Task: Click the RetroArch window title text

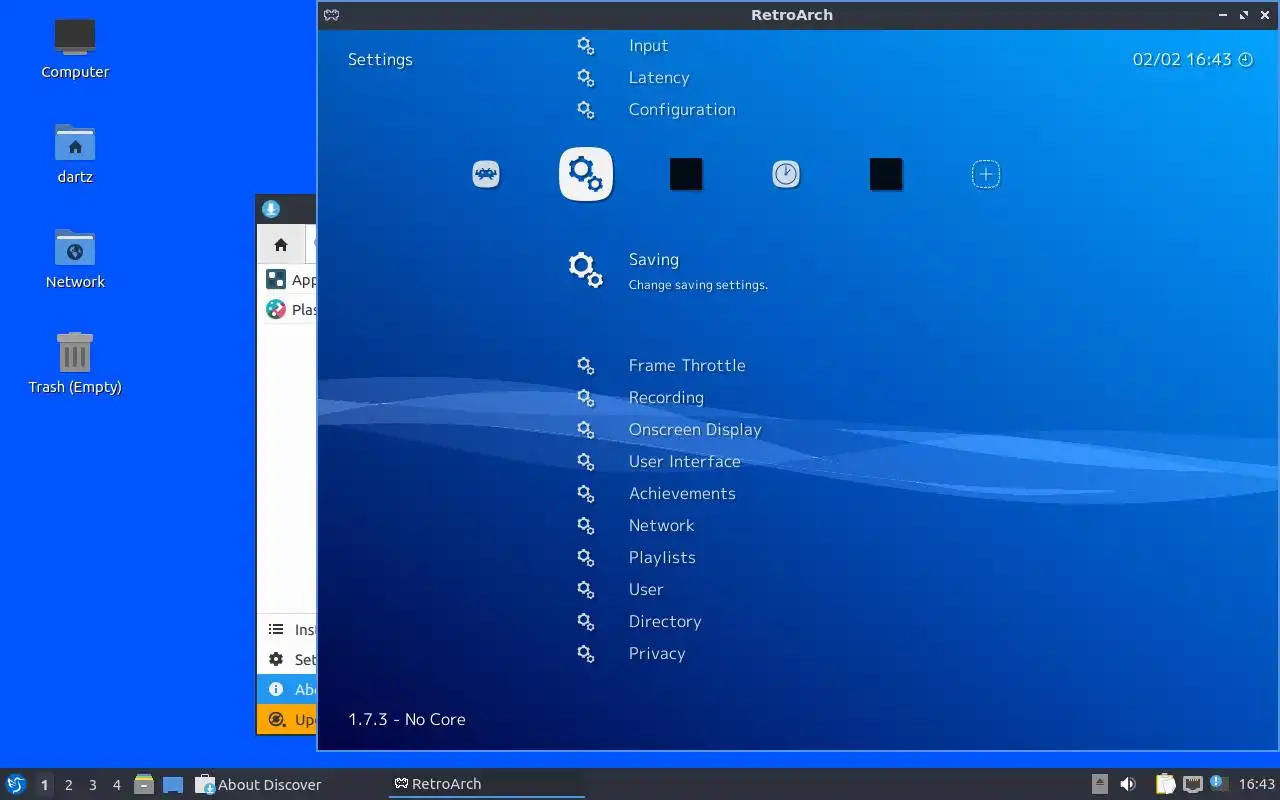Action: tap(792, 15)
